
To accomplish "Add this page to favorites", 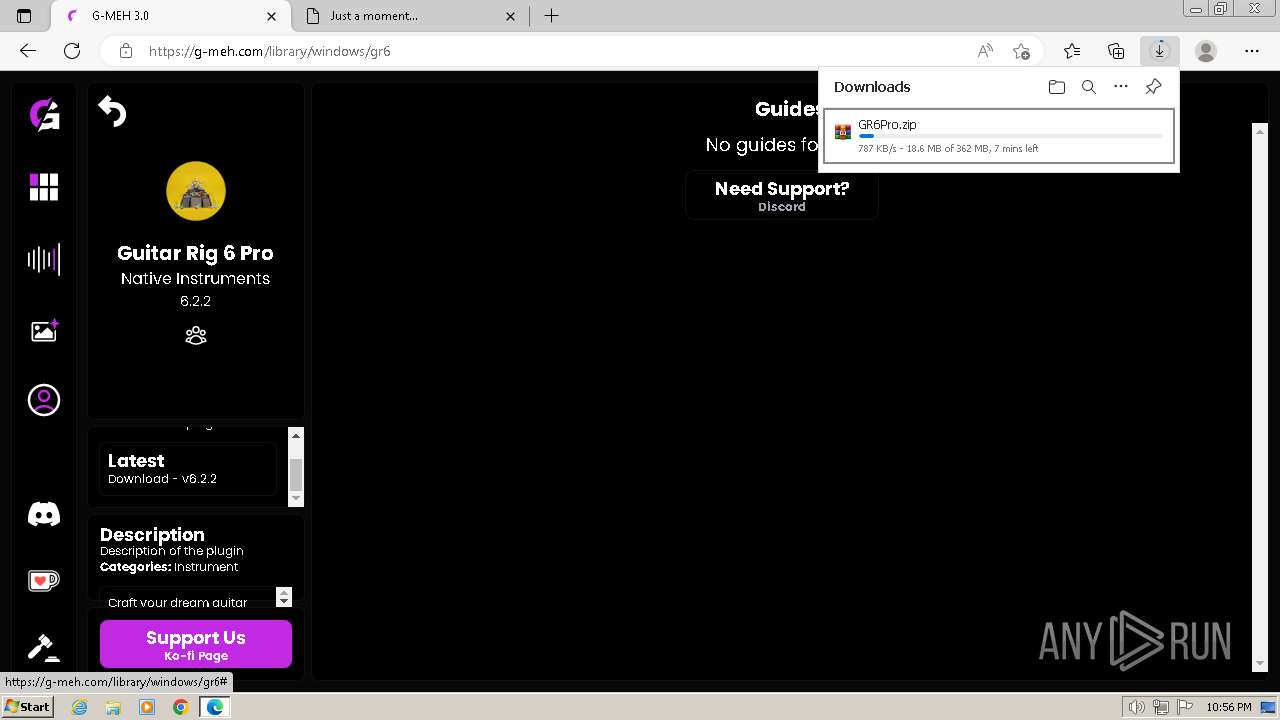I will [1021, 51].
